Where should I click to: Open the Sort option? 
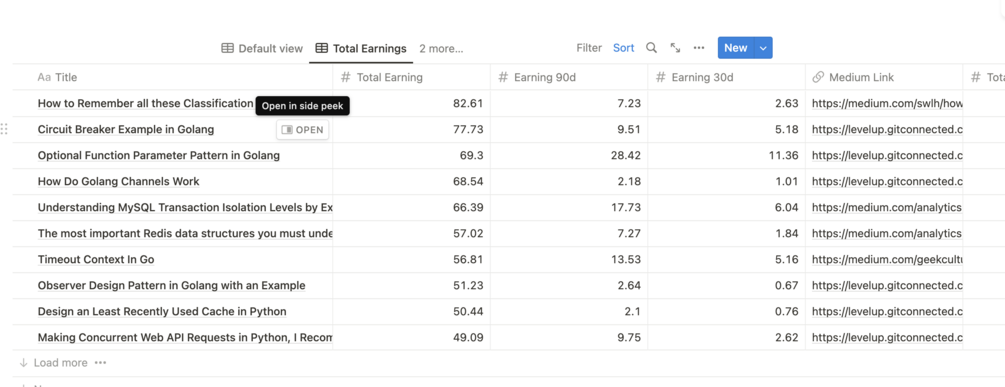click(624, 48)
